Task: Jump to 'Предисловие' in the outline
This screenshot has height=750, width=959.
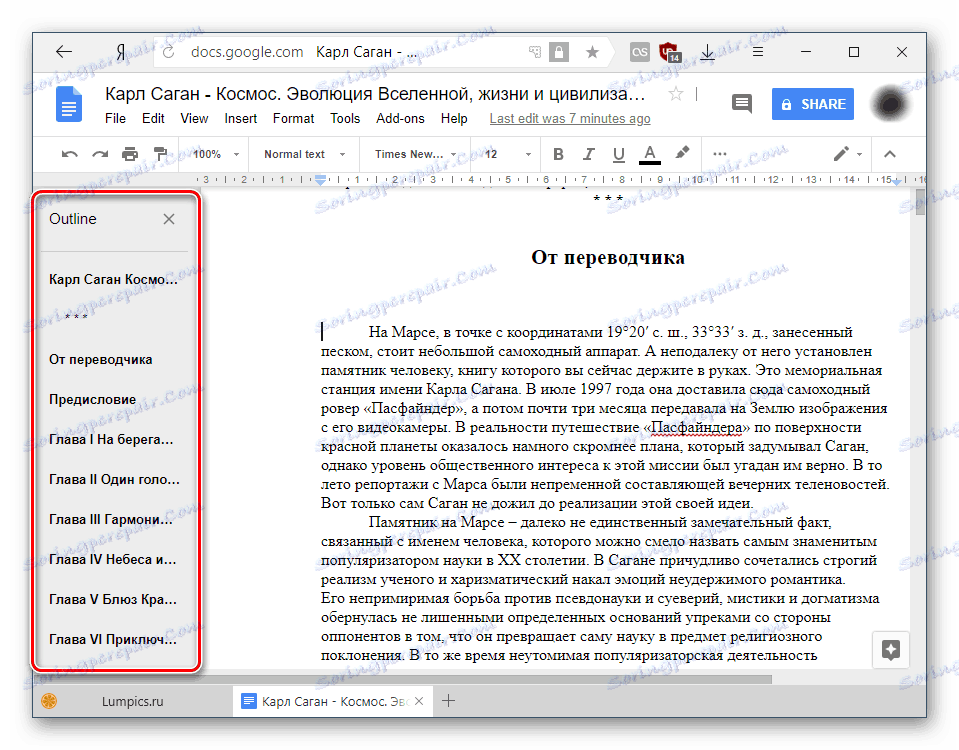Action: (x=92, y=399)
